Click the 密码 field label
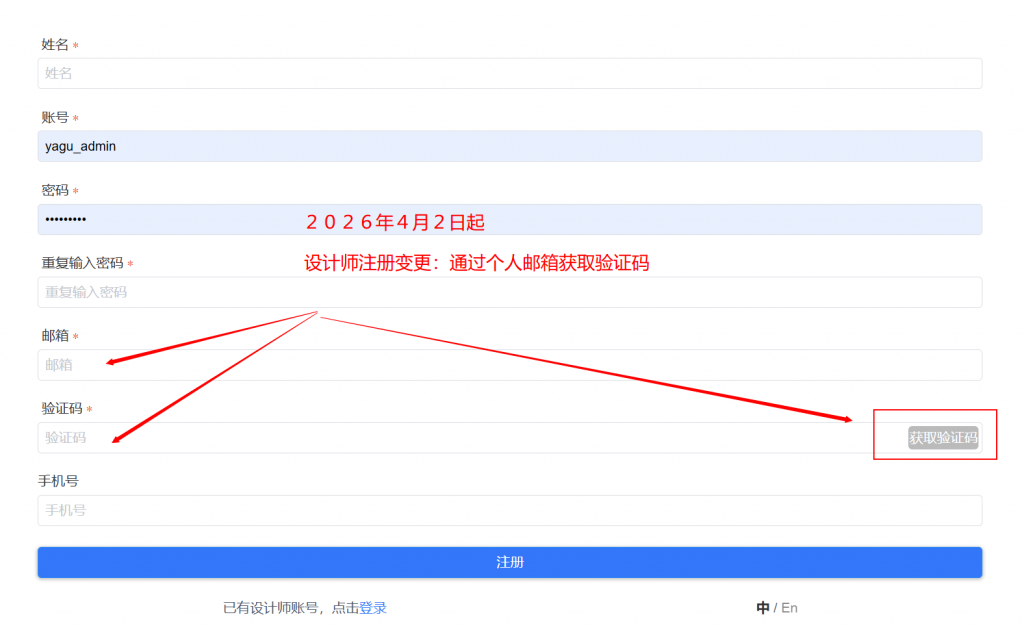 pos(55,190)
